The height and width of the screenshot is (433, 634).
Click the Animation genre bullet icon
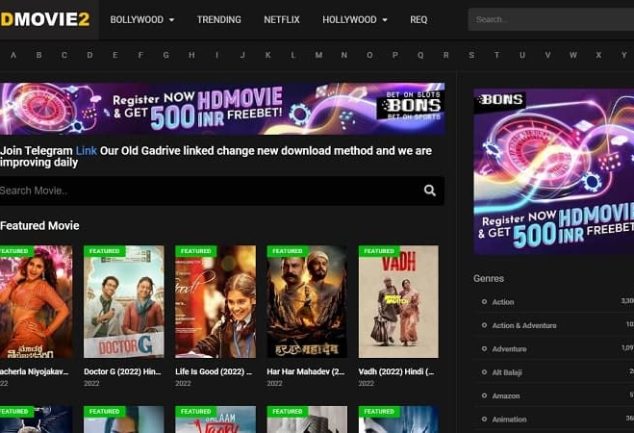(484, 419)
